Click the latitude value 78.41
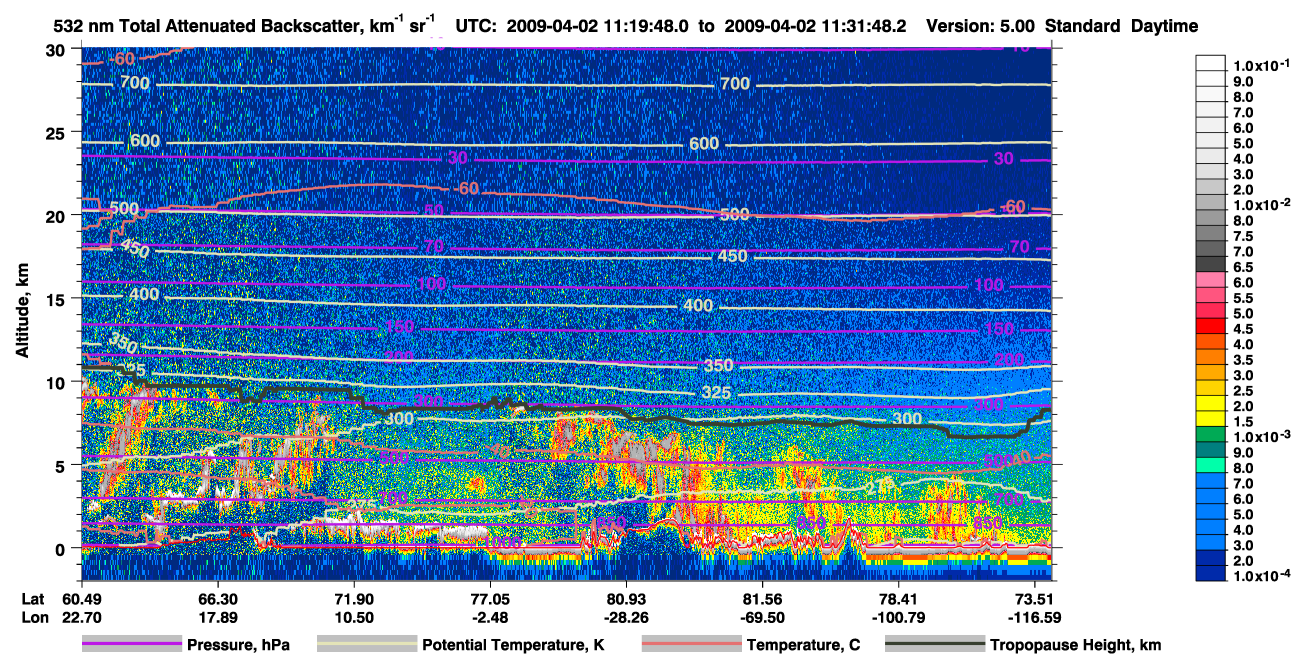 (899, 599)
